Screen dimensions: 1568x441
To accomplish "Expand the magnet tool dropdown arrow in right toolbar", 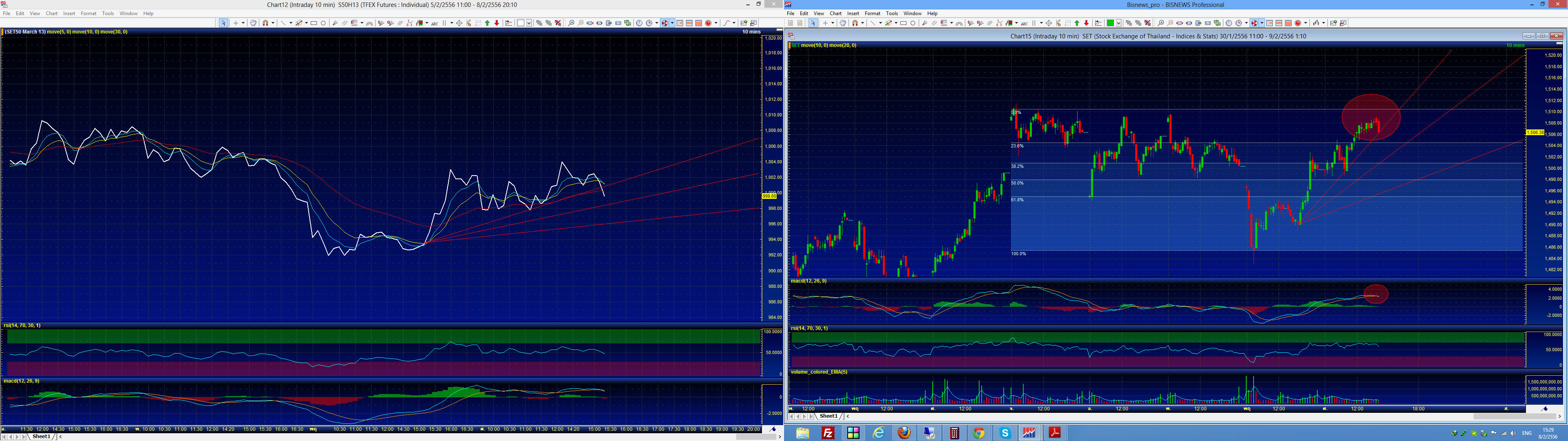I will pos(862,23).
